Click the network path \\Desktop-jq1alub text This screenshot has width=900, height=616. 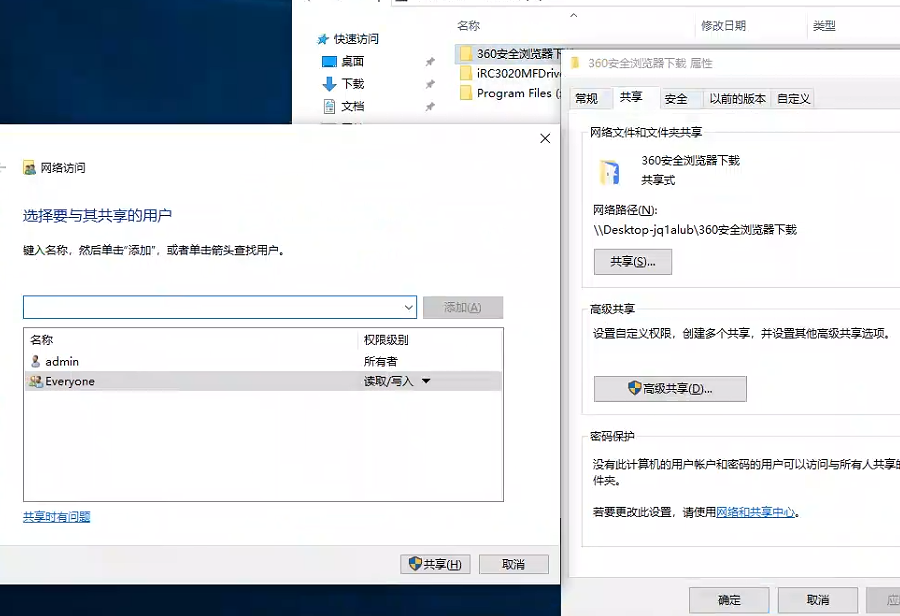click(x=695, y=230)
